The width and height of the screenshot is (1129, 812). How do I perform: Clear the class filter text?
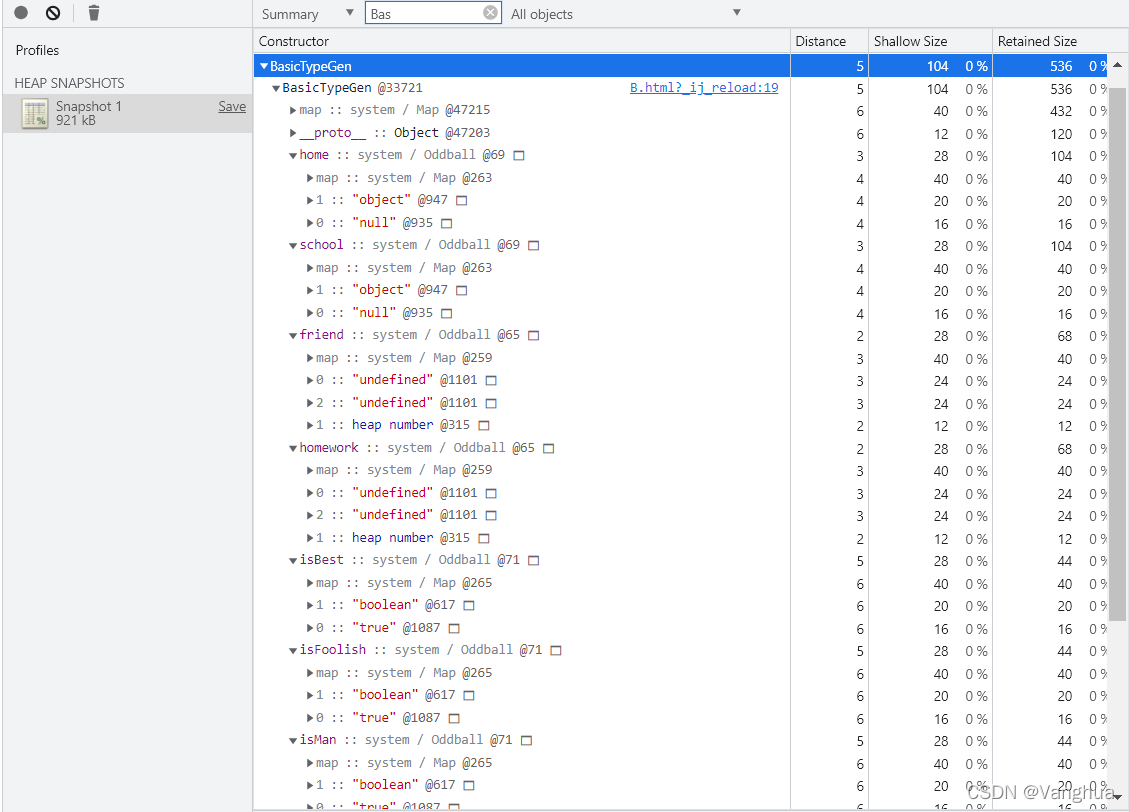(490, 12)
